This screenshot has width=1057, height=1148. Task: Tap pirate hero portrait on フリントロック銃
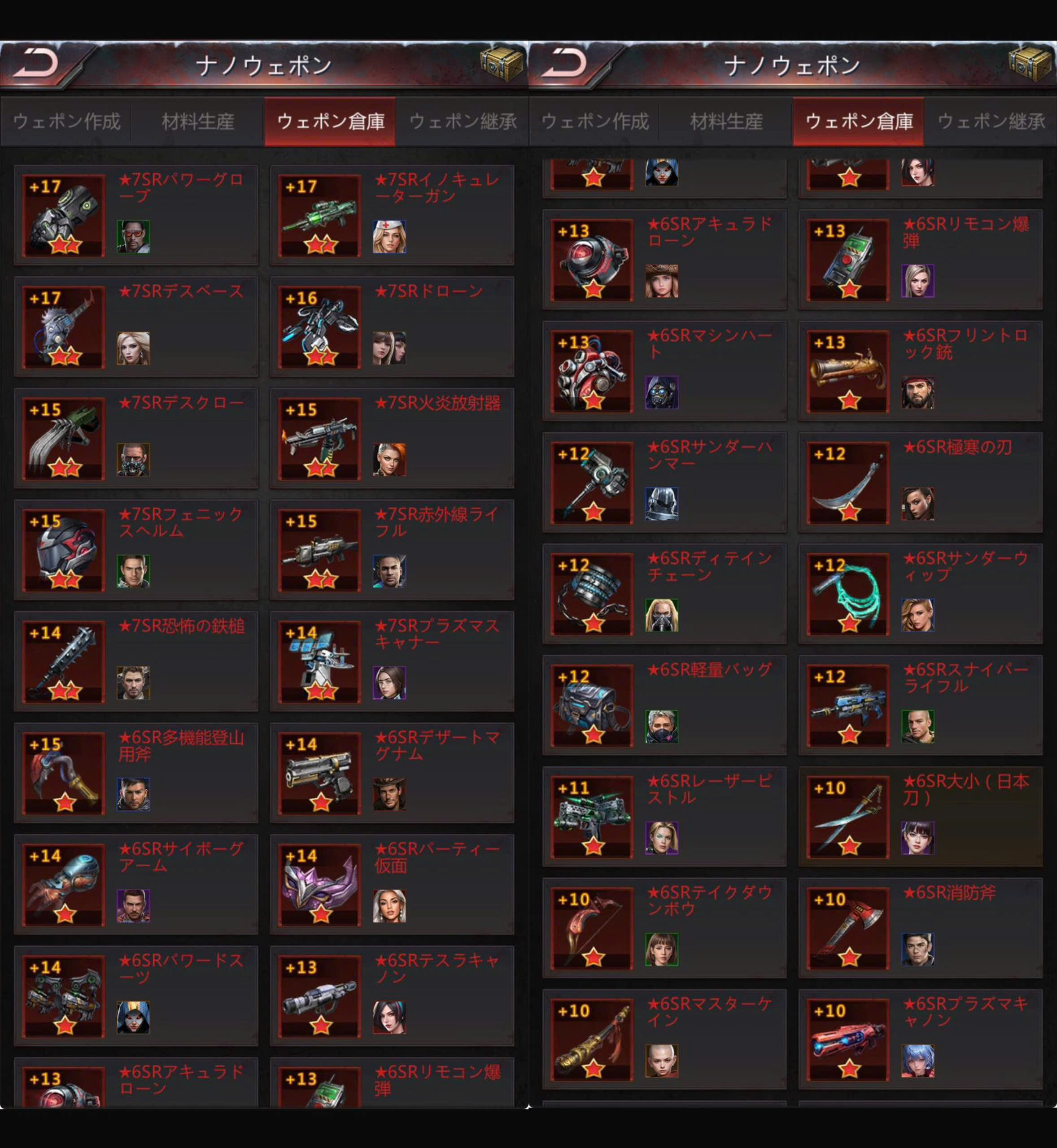[x=918, y=392]
